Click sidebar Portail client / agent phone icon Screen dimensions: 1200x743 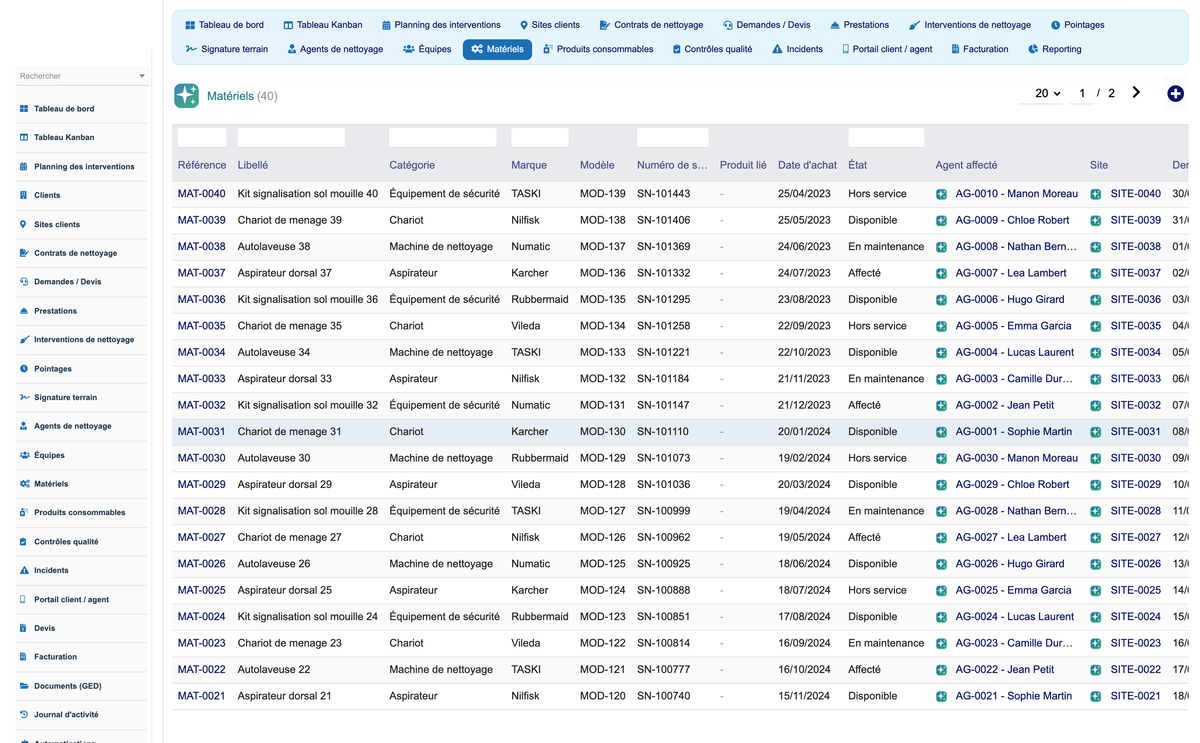24,600
